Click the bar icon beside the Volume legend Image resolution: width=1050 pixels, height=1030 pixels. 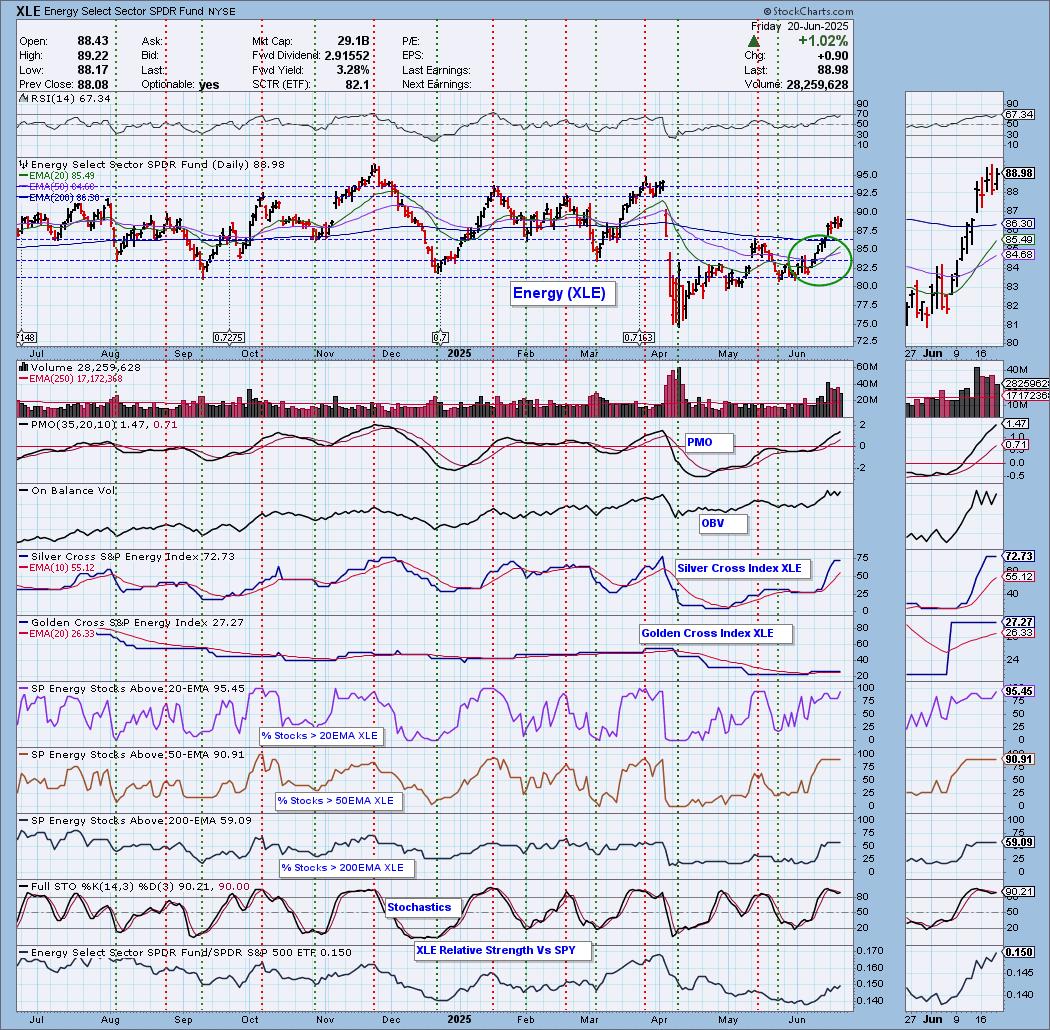(23, 367)
